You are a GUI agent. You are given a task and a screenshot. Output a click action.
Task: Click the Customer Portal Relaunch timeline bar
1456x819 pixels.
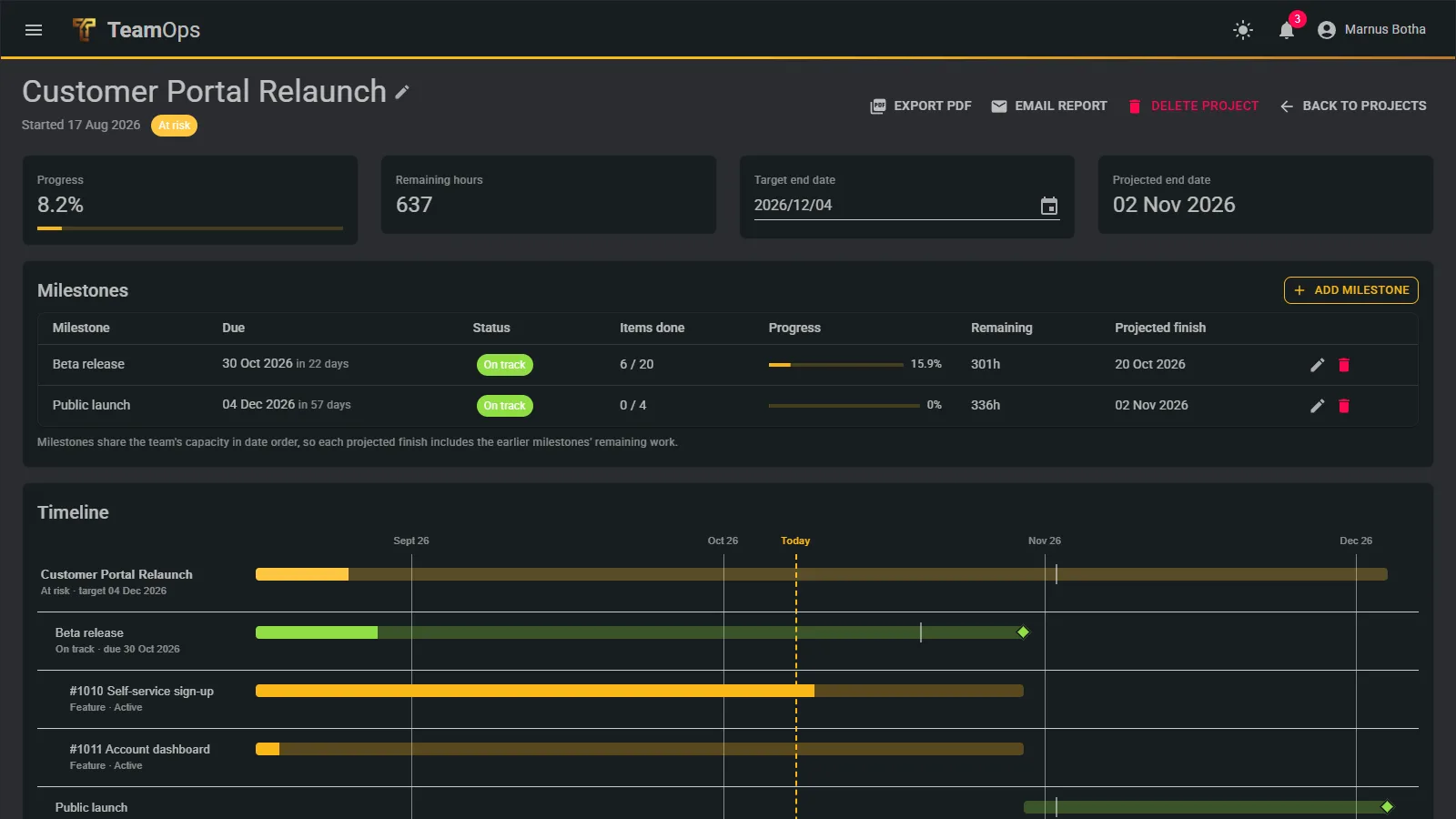click(822, 574)
